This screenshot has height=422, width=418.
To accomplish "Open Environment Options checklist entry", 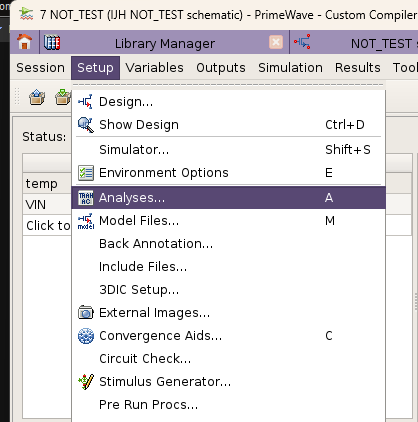I will coord(228,173).
